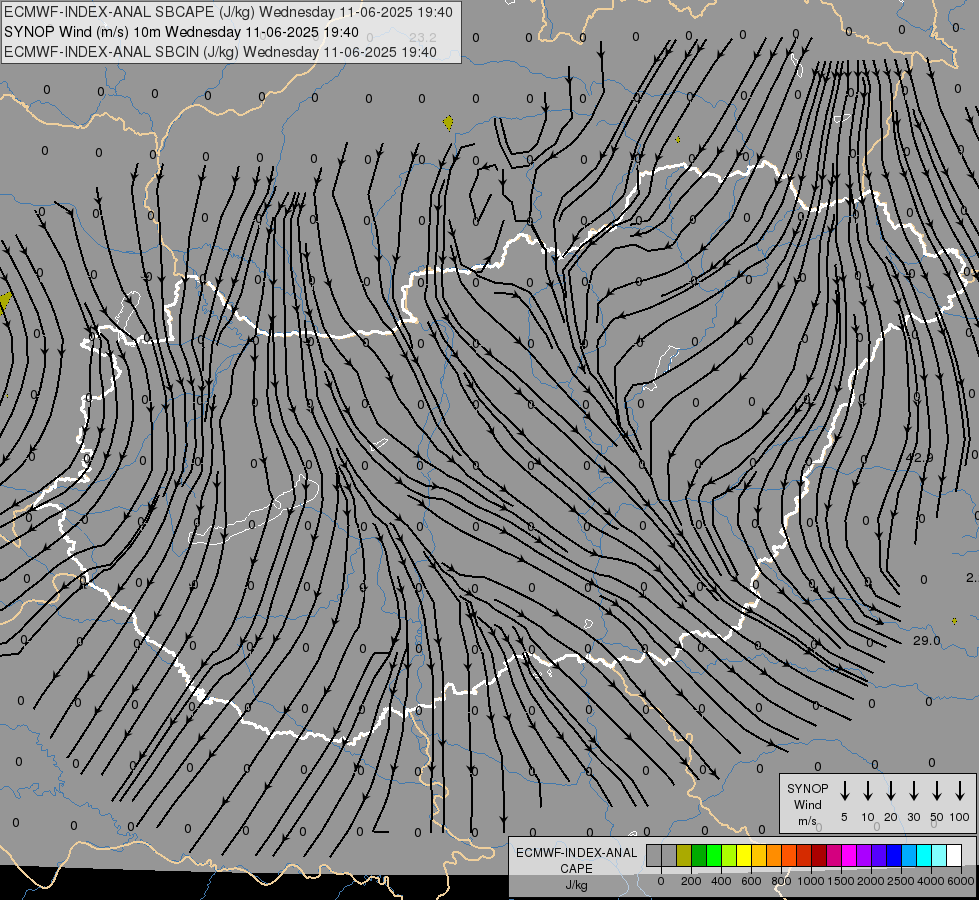Click the 1500 tick label on CAPE scale

[841, 881]
